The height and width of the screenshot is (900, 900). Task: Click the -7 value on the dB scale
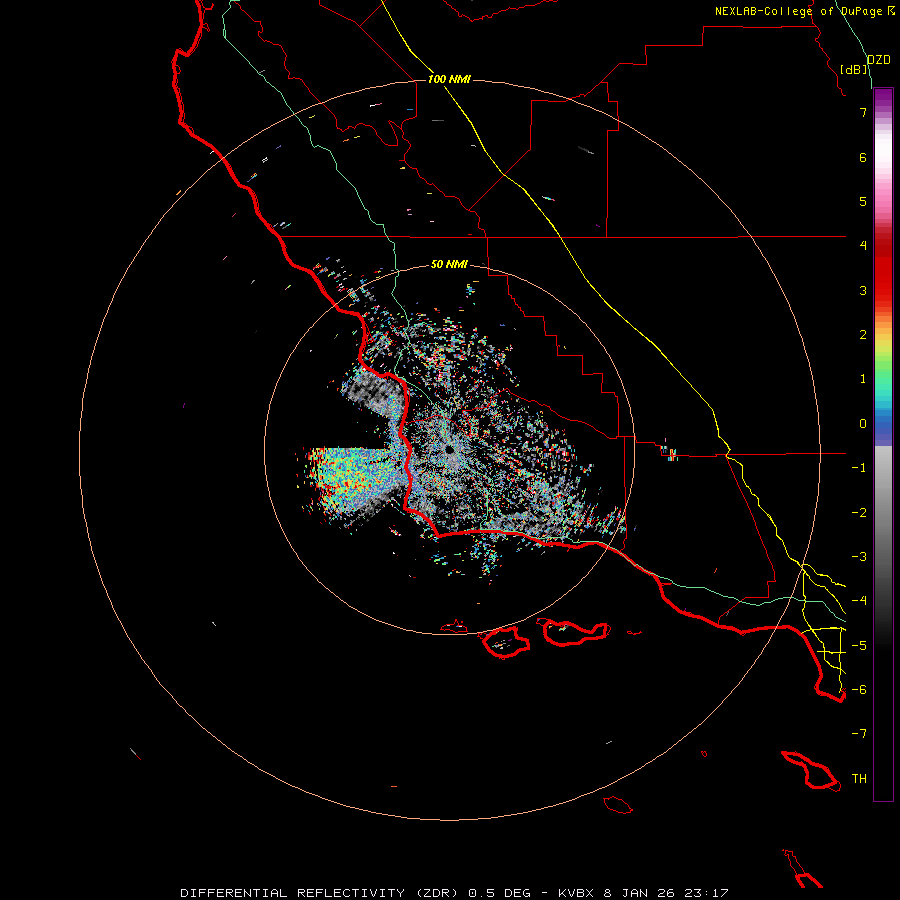click(859, 734)
